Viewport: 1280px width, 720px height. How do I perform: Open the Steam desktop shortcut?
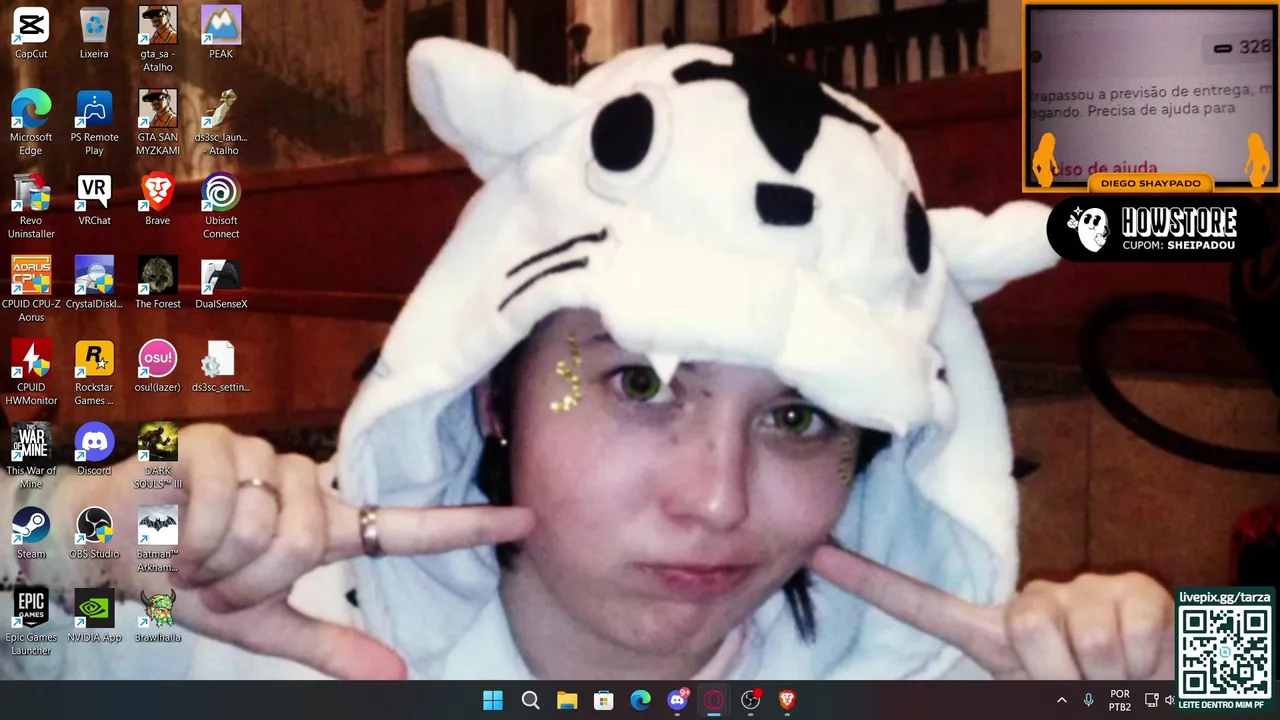click(31, 533)
